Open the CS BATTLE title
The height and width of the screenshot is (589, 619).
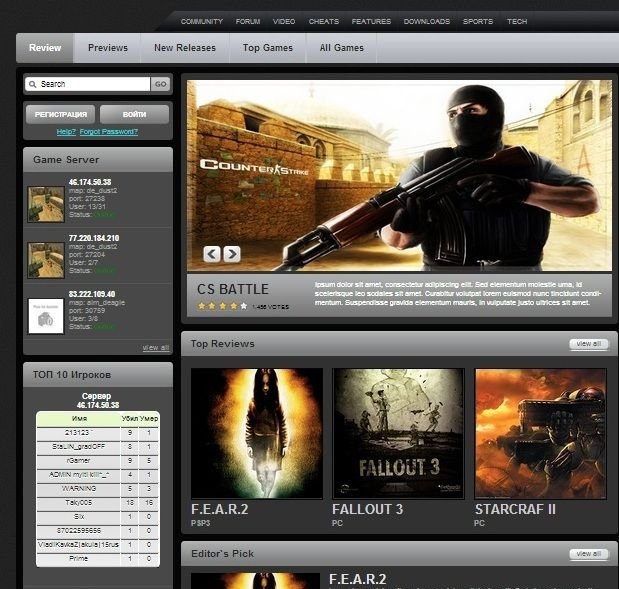233,289
